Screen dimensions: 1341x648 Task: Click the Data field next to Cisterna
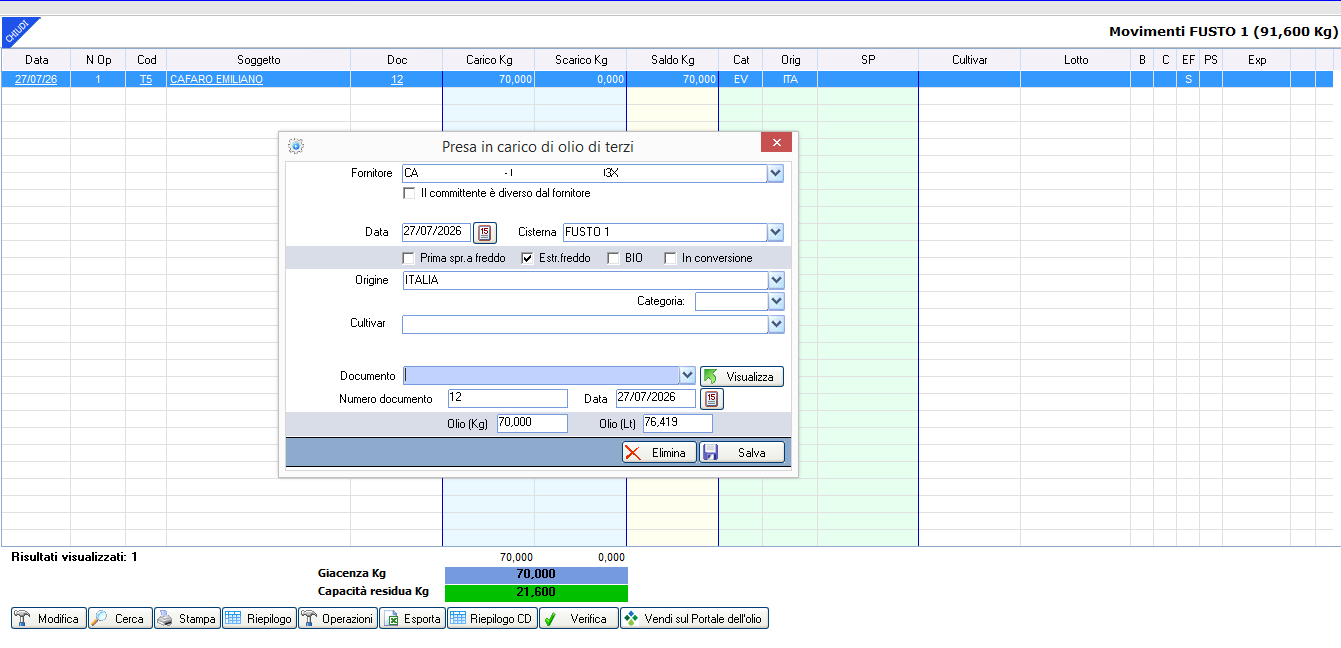(436, 232)
